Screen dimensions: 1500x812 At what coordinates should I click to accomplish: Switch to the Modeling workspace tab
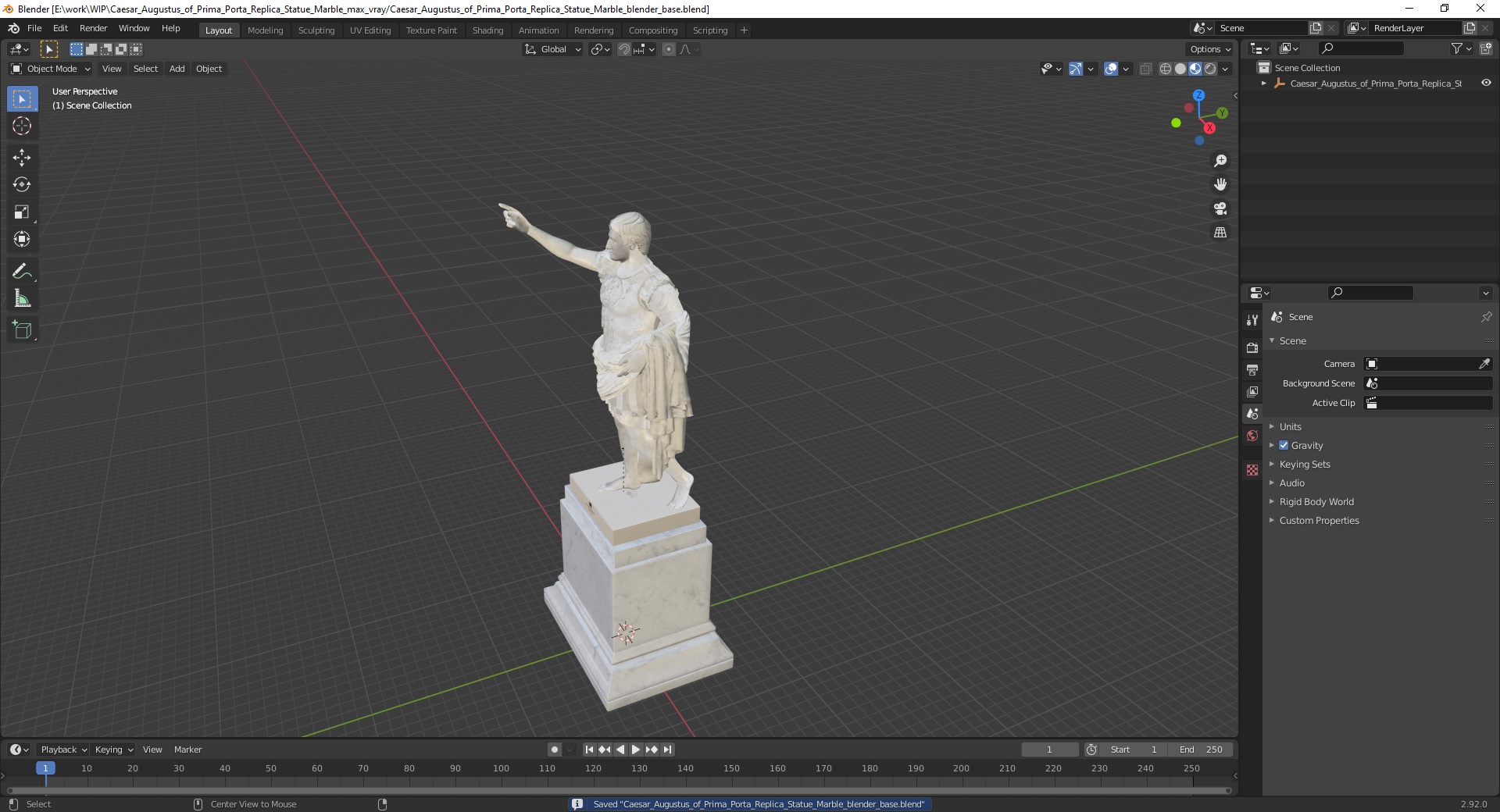[265, 30]
